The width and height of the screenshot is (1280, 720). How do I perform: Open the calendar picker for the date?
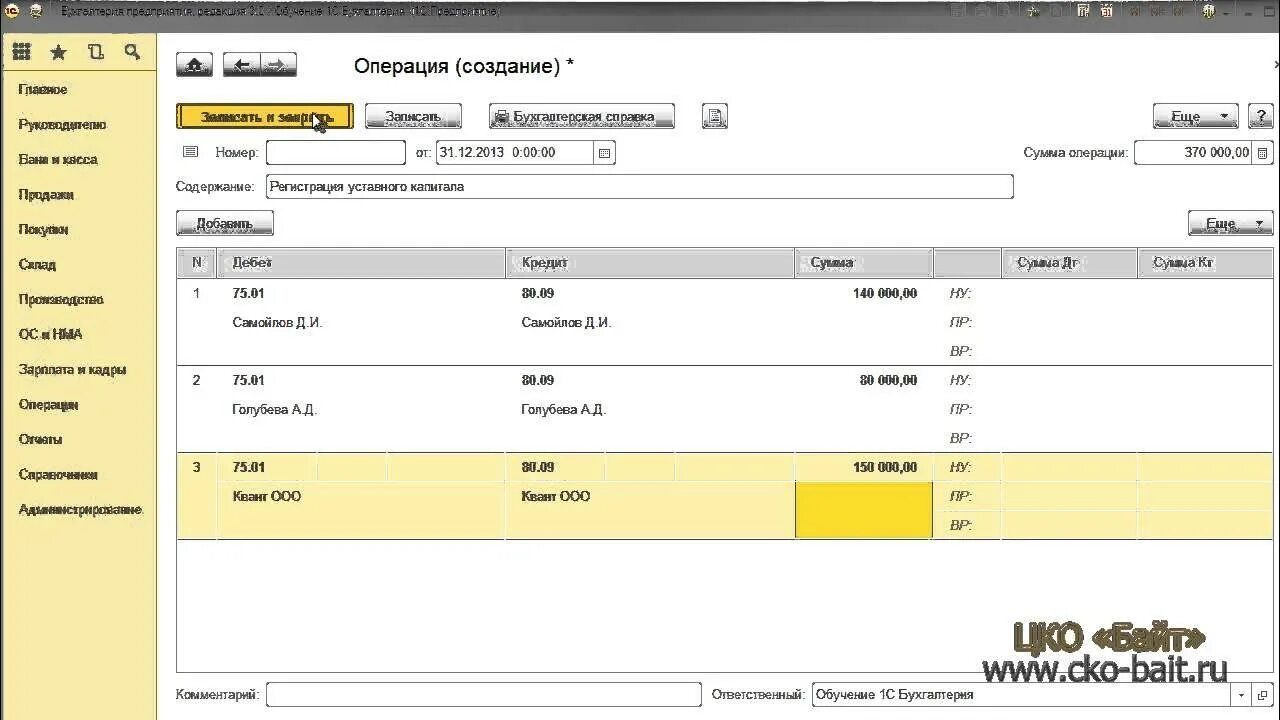604,153
